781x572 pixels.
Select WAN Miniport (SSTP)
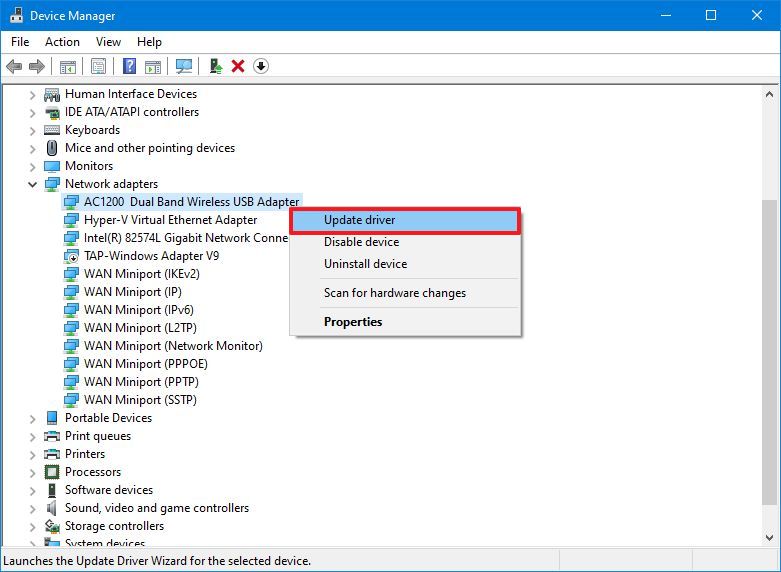(140, 400)
